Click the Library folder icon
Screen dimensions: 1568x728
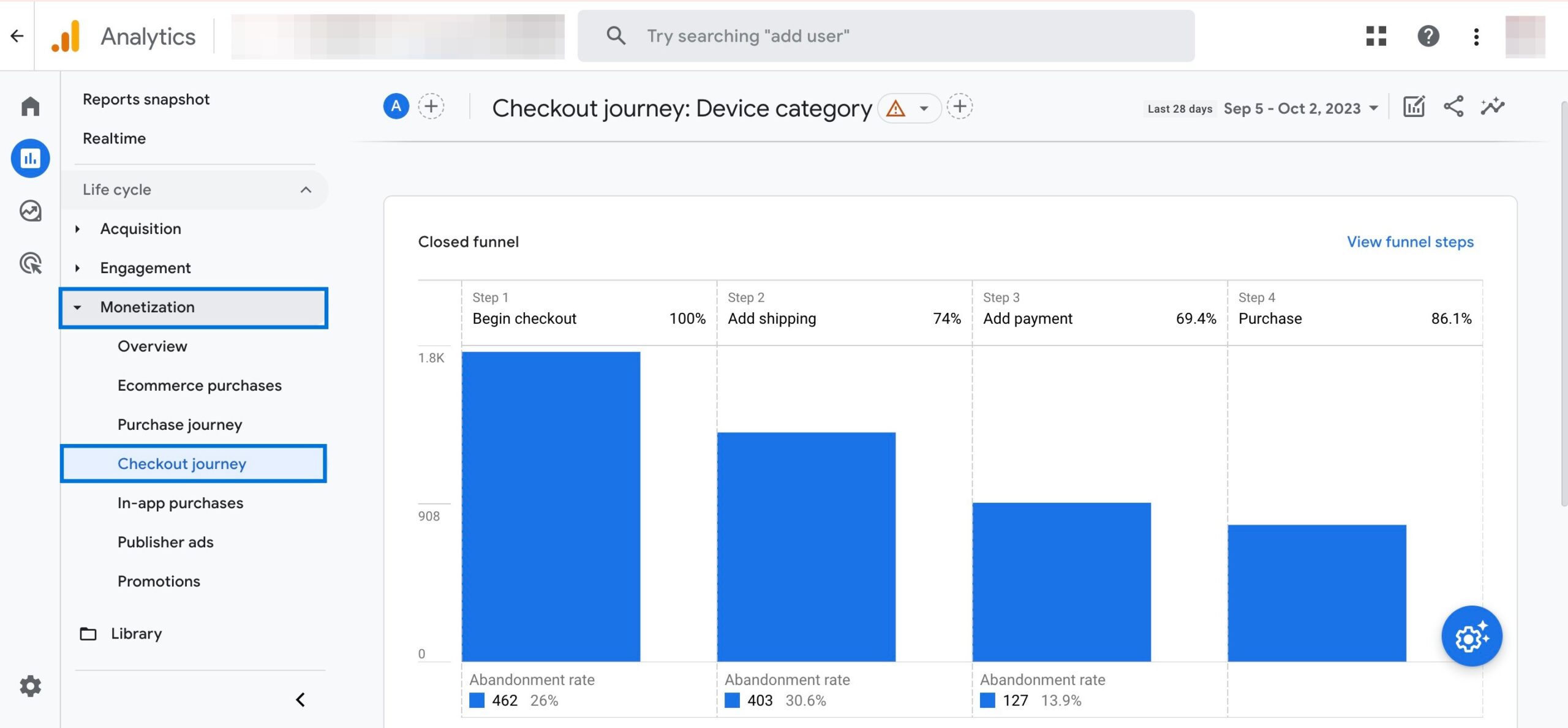[88, 634]
